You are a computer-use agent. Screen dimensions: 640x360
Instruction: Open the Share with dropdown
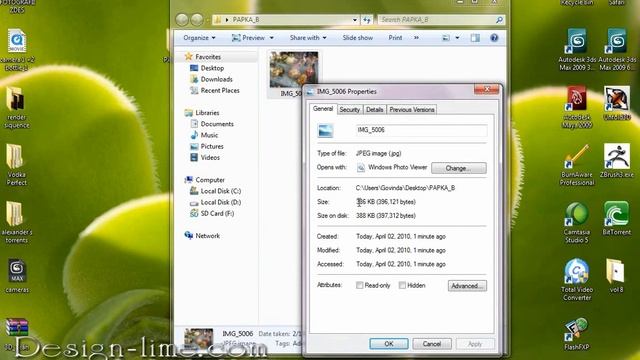308,38
